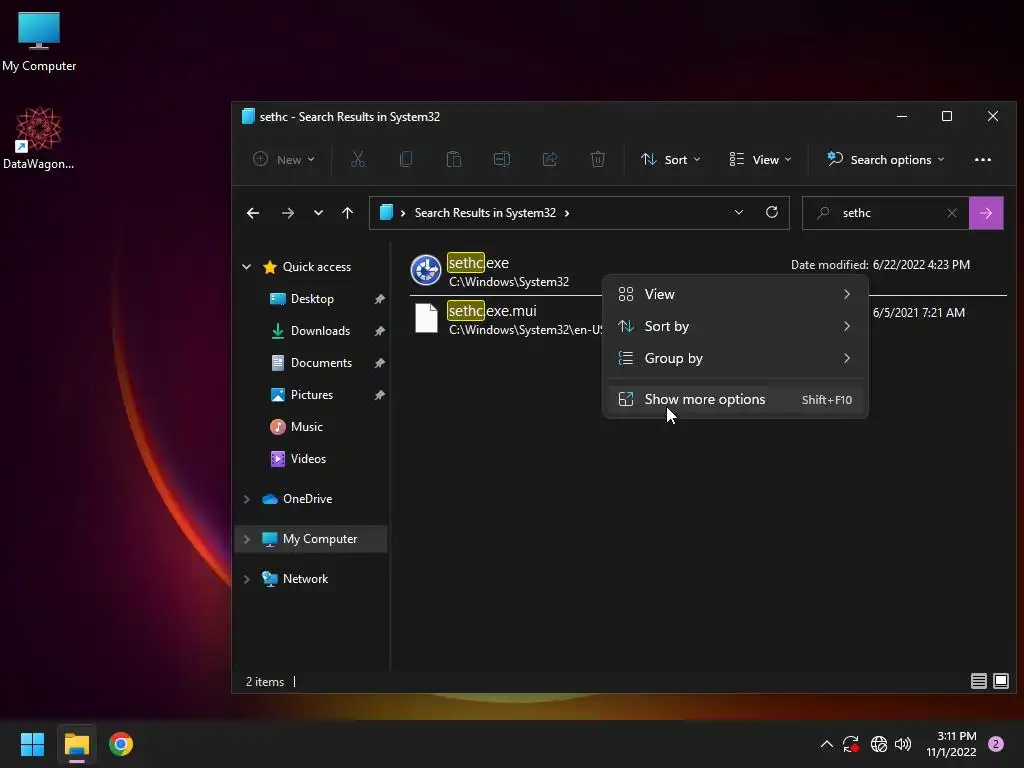The height and width of the screenshot is (768, 1024).
Task: Open Videos in Quick access
Action: [x=308, y=458]
